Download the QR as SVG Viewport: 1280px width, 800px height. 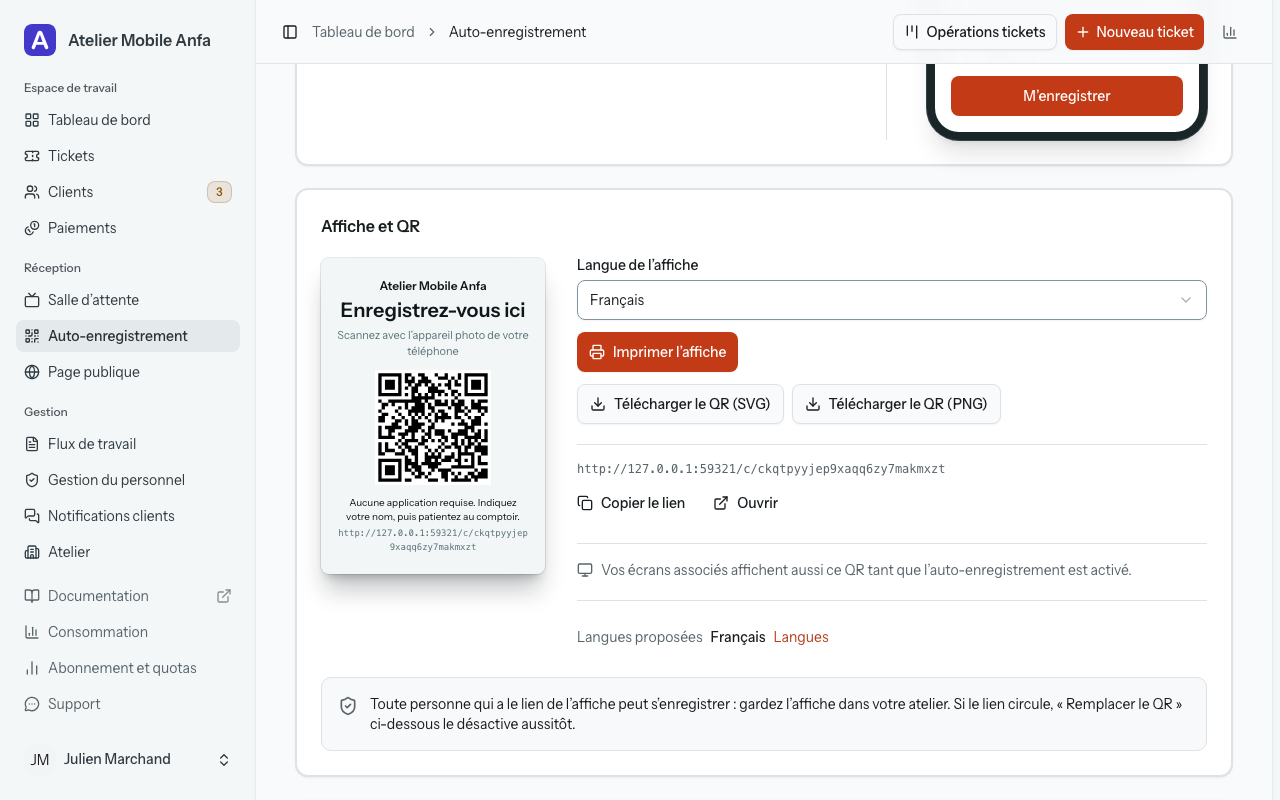(680, 404)
